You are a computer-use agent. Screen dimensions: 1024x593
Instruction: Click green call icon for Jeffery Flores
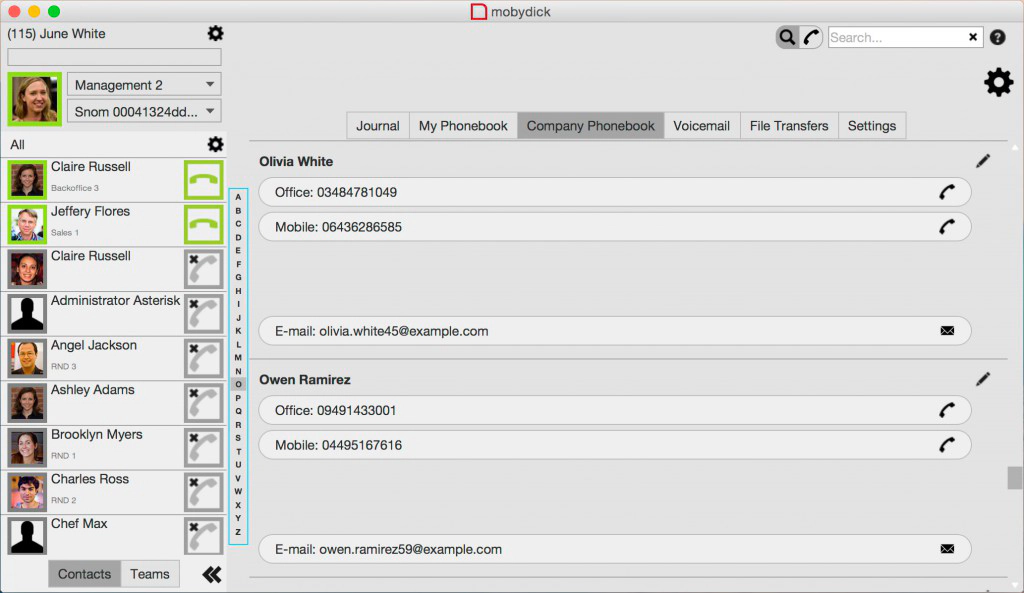[x=204, y=224]
